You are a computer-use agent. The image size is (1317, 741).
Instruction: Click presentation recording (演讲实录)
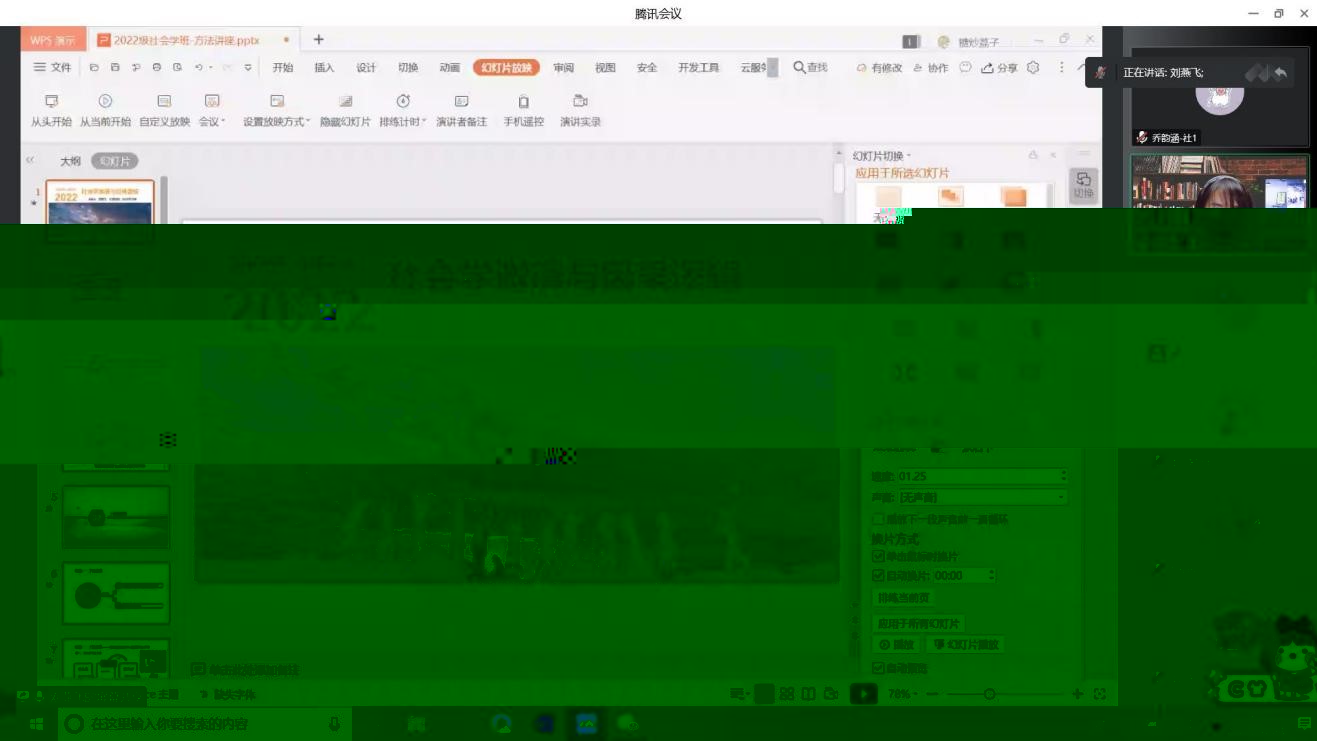(580, 110)
